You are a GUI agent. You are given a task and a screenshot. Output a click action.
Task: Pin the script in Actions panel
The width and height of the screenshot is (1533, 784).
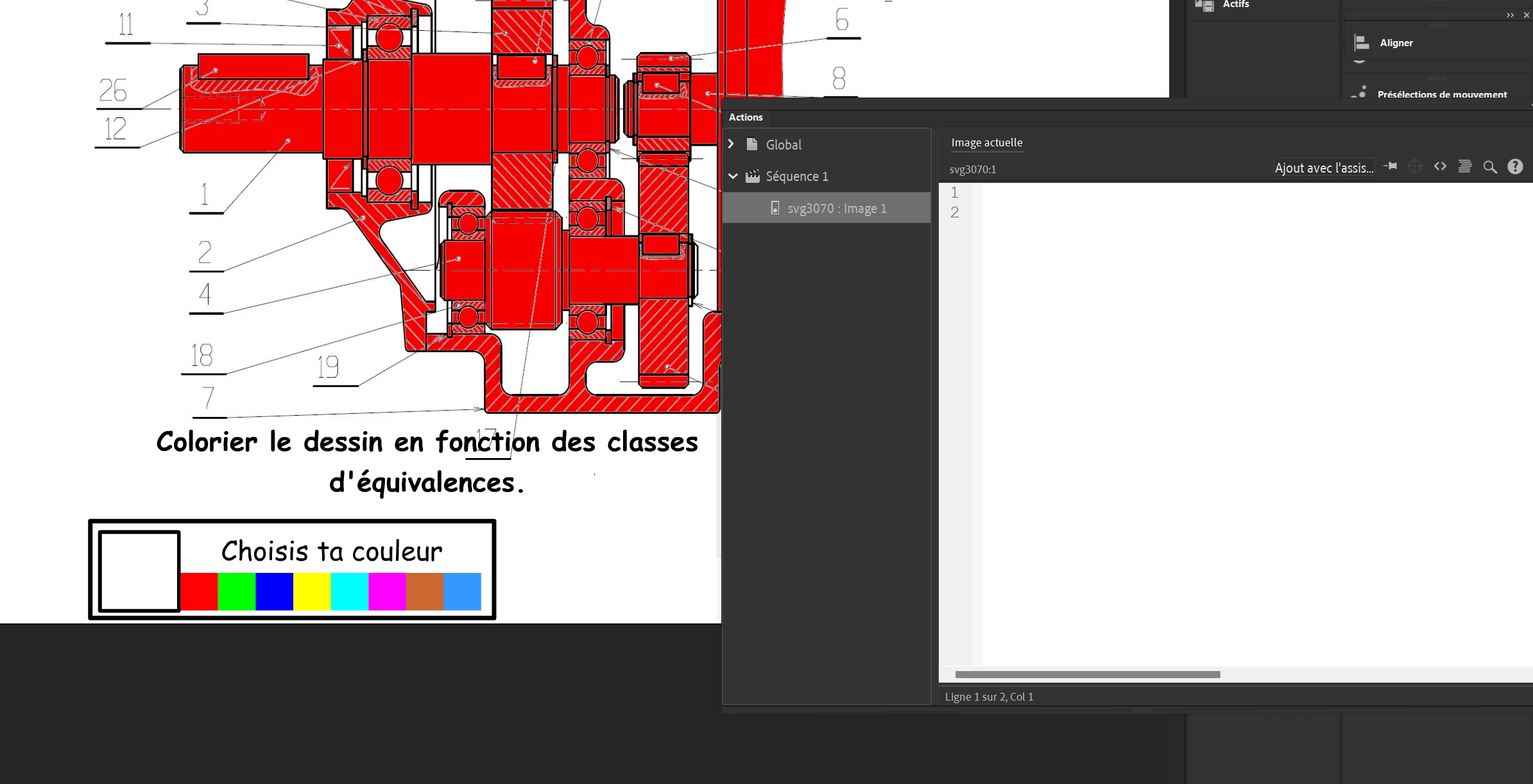1391,167
